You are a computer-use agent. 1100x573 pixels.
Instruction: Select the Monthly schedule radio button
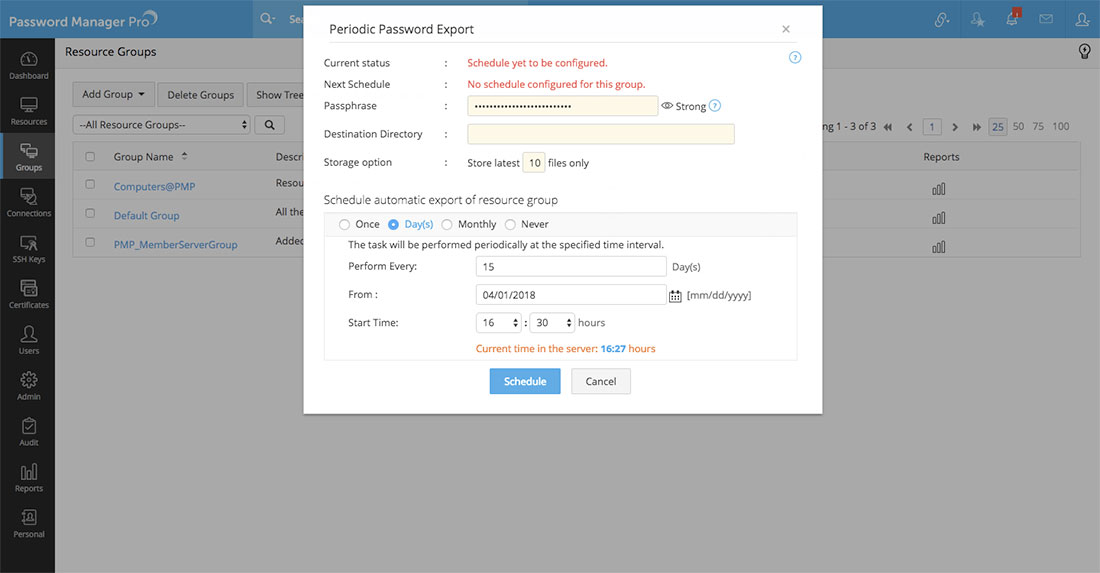coord(447,225)
